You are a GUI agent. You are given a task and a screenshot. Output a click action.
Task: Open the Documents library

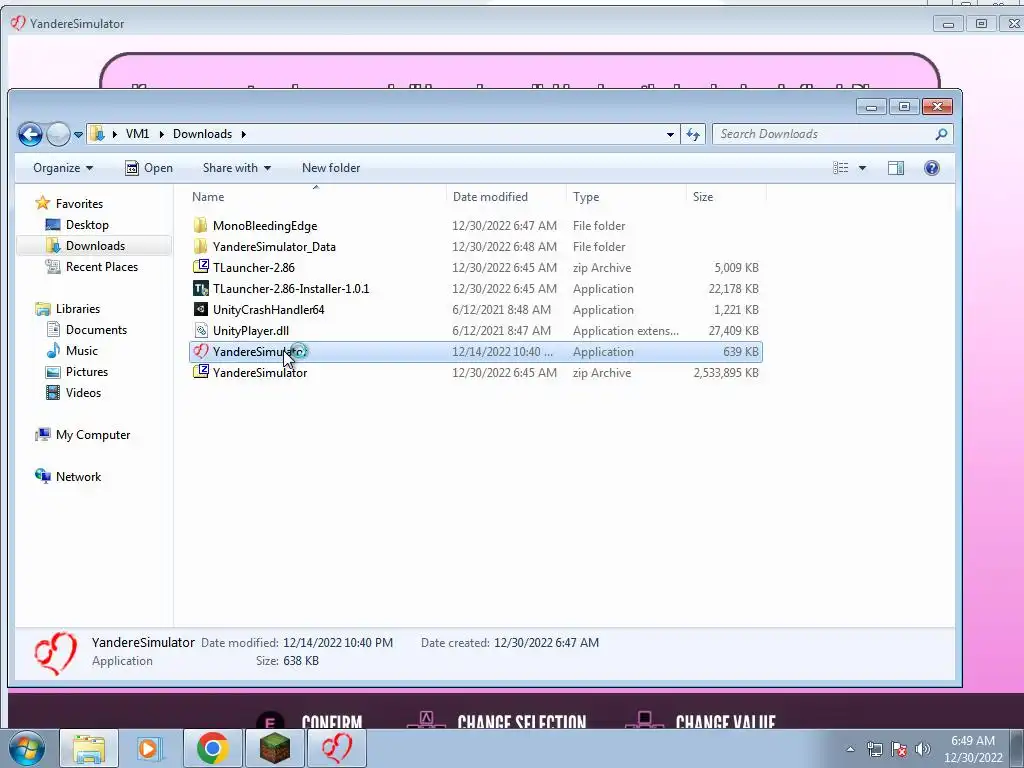(x=96, y=330)
